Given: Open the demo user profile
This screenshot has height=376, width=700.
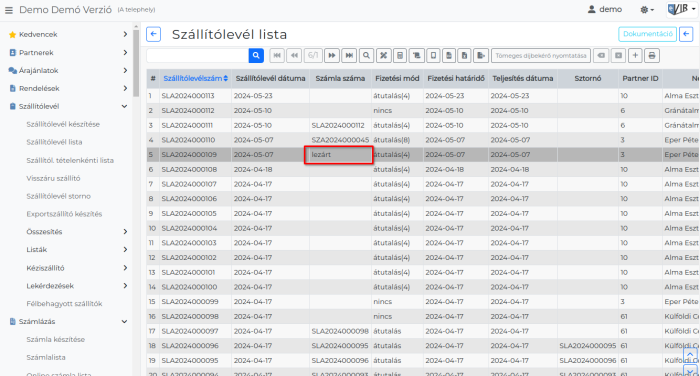Looking at the screenshot, I should tap(605, 9).
